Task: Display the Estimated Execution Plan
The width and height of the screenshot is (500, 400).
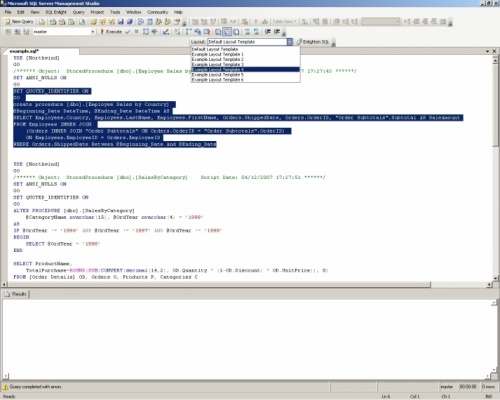Action: (146, 32)
